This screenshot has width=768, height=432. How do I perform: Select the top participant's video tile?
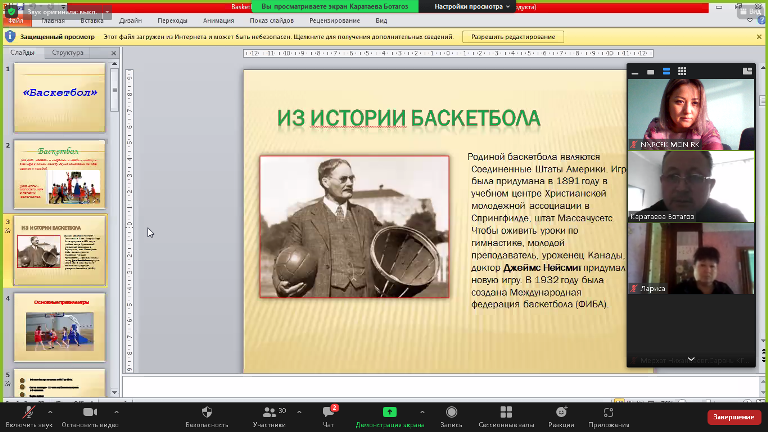[691, 115]
